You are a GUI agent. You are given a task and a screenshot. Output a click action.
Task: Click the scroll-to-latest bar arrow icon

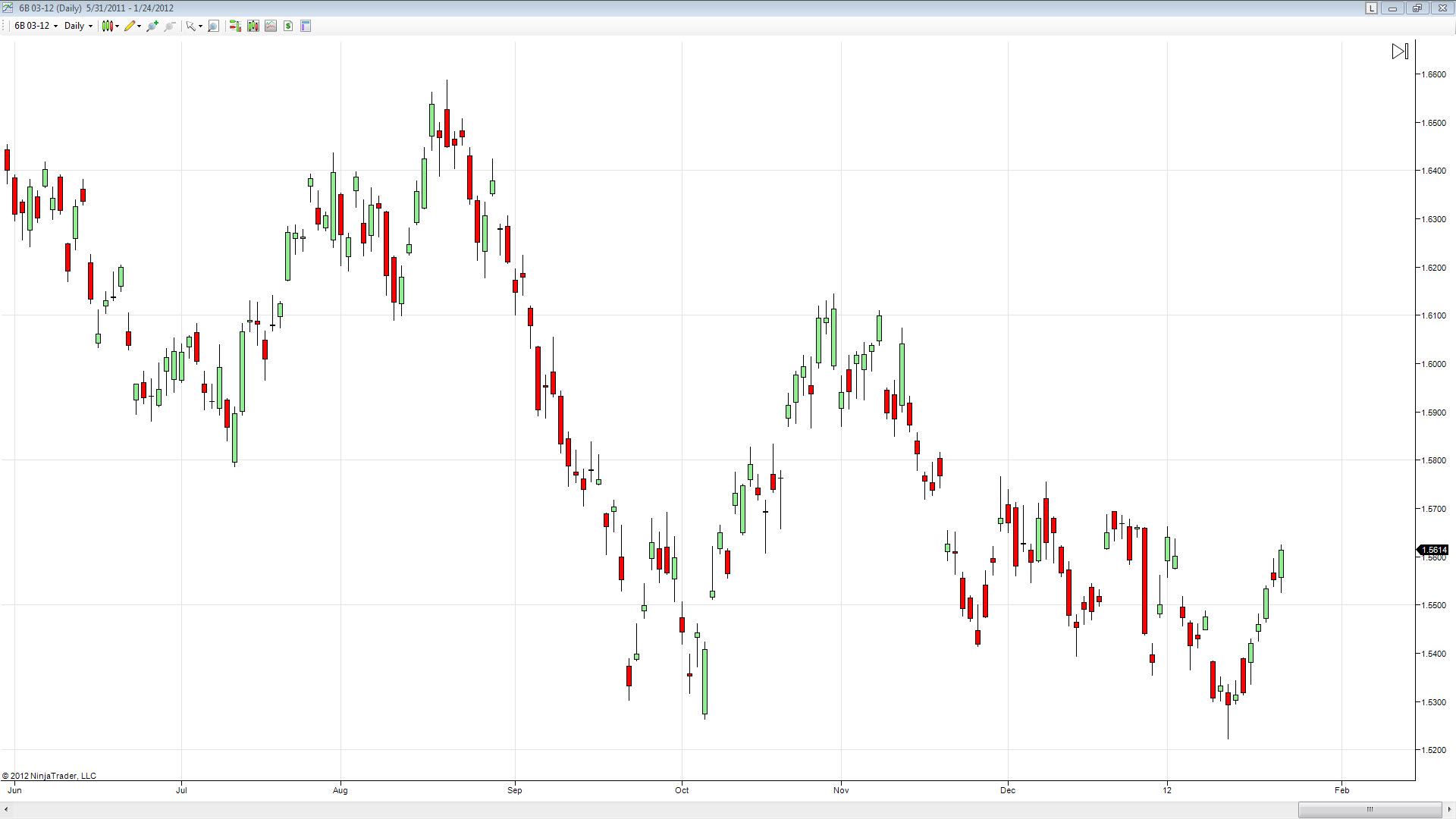click(x=1400, y=52)
